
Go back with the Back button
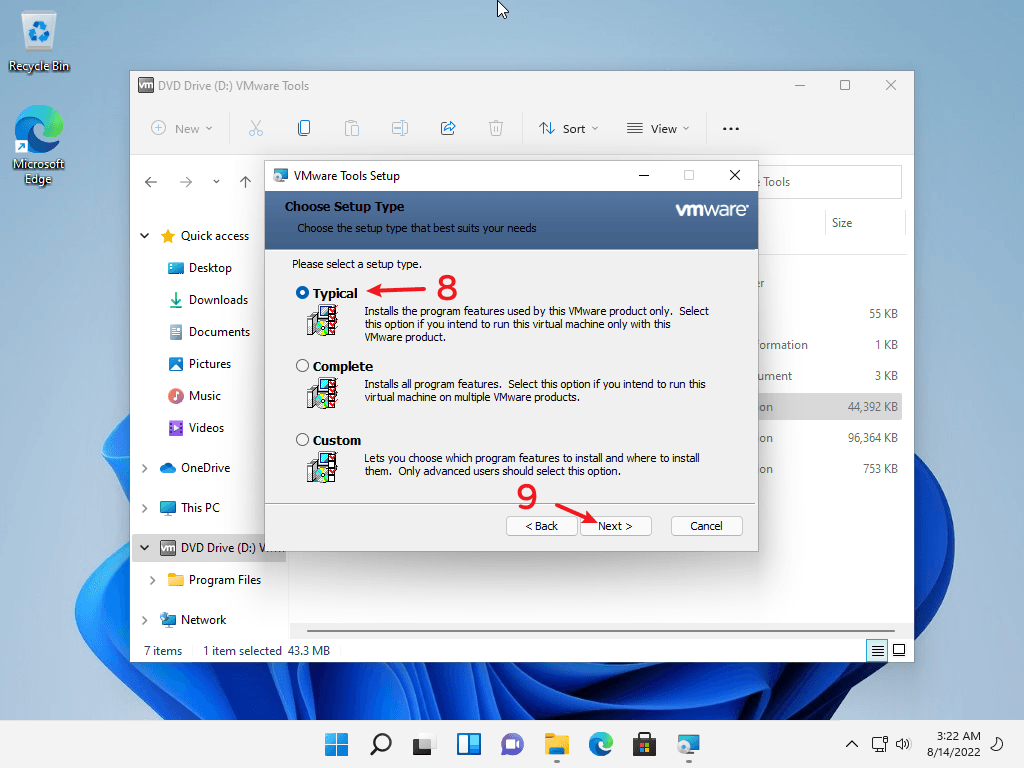541,526
